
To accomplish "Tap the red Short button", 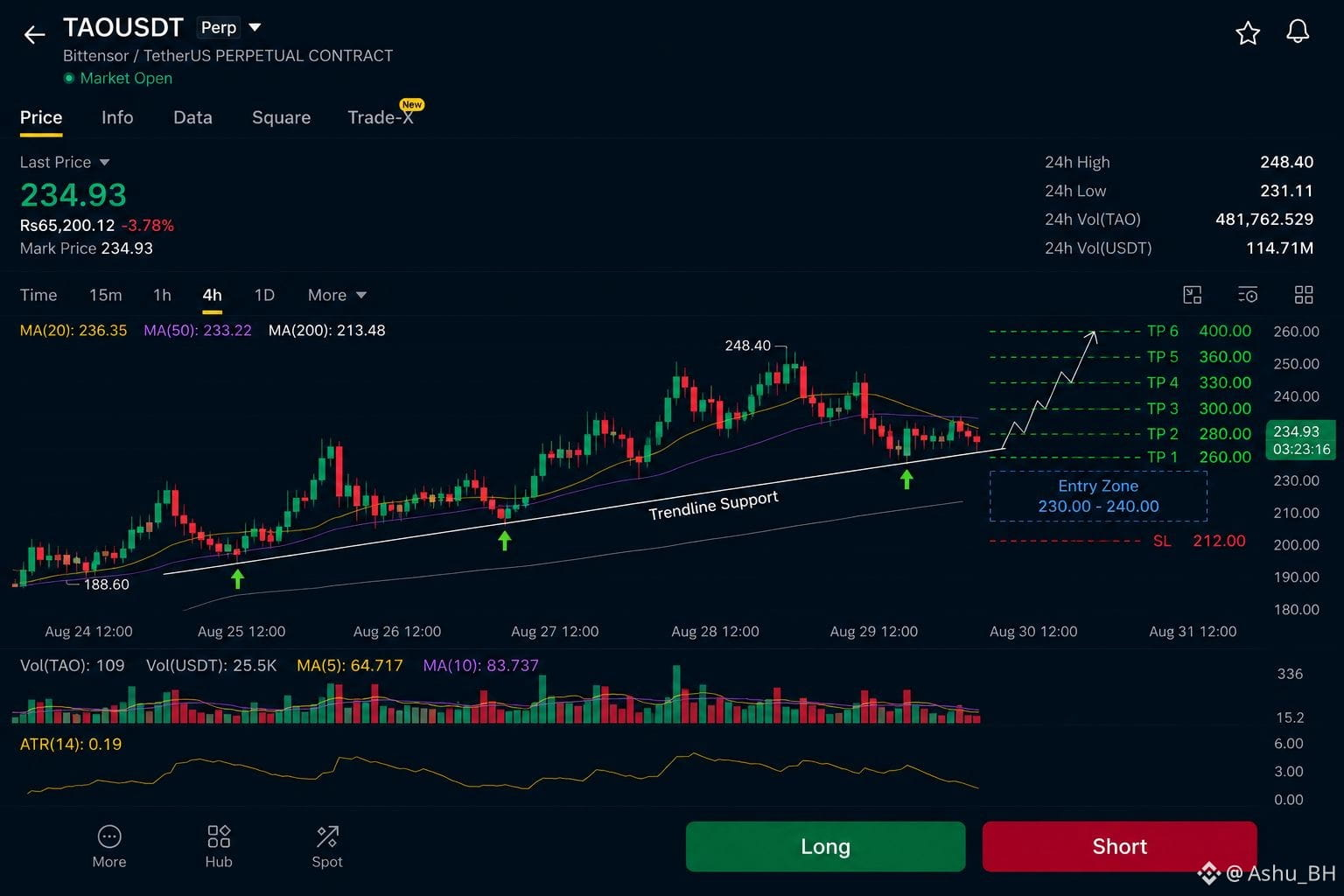I will 1119,846.
